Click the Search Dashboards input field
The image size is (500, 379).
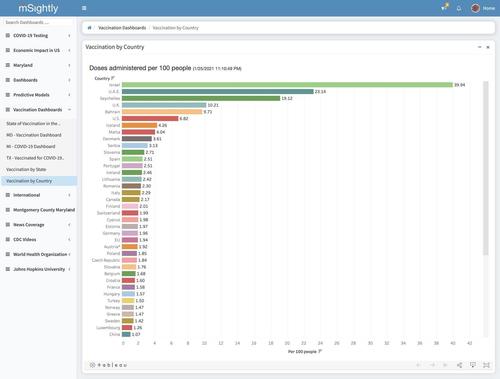click(38, 22)
